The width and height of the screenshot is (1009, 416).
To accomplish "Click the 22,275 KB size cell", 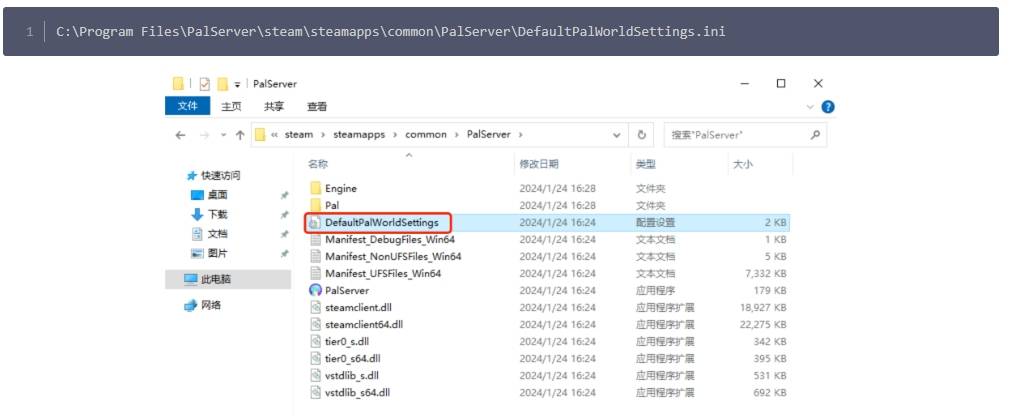I will [x=763, y=324].
